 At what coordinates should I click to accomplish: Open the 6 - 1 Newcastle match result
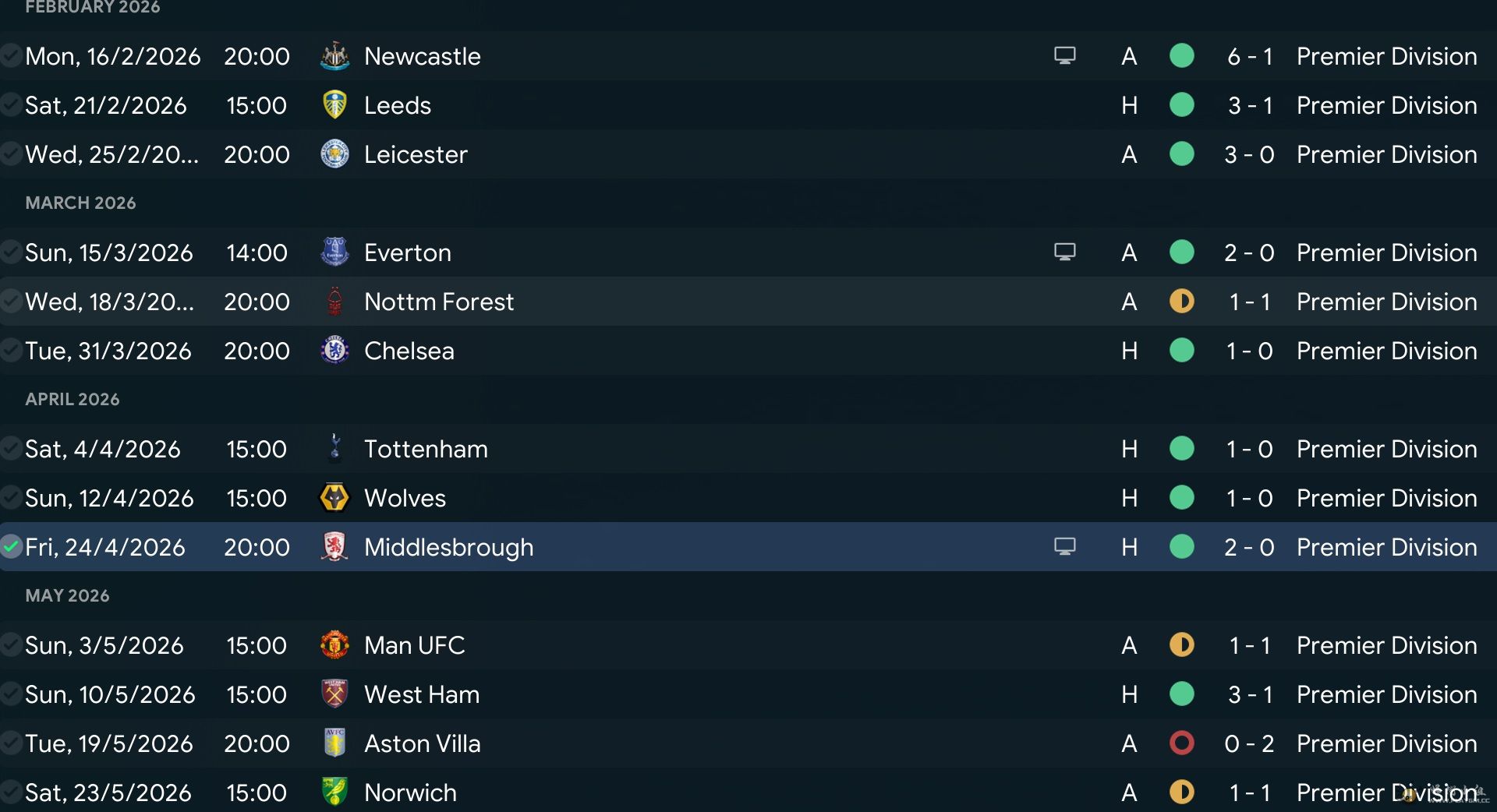pyautogui.click(x=1249, y=56)
